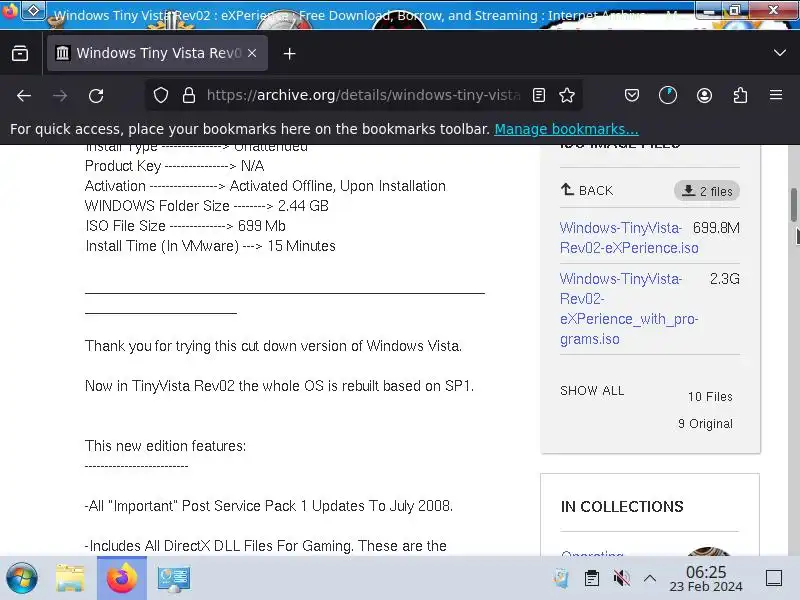Open the Extensions puzzle icon
Image resolution: width=800 pixels, height=600 pixels.
740,95
